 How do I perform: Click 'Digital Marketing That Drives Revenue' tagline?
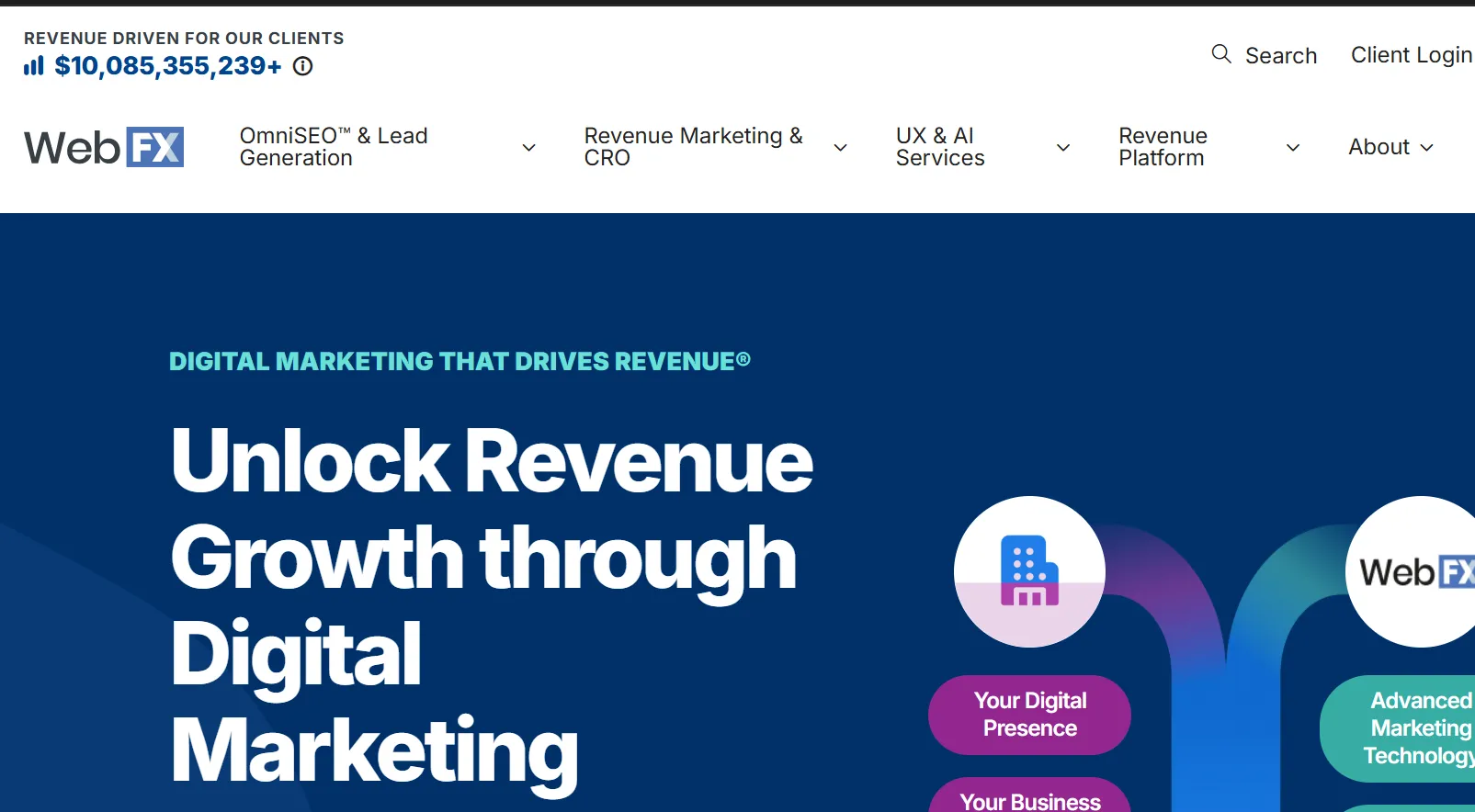click(460, 361)
